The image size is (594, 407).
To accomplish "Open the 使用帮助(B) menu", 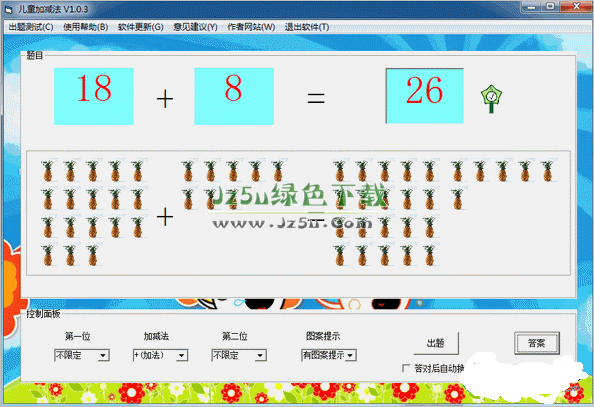I will click(86, 27).
